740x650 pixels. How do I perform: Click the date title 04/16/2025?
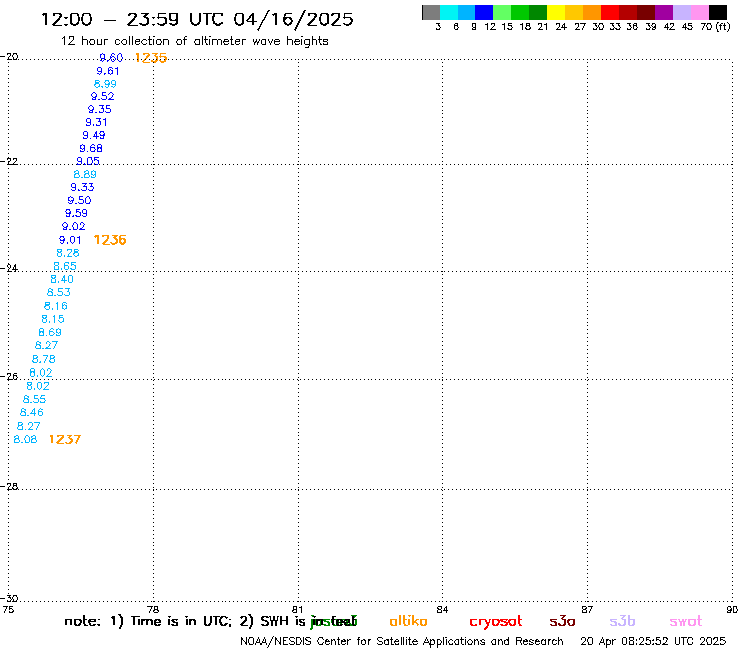(x=293, y=20)
